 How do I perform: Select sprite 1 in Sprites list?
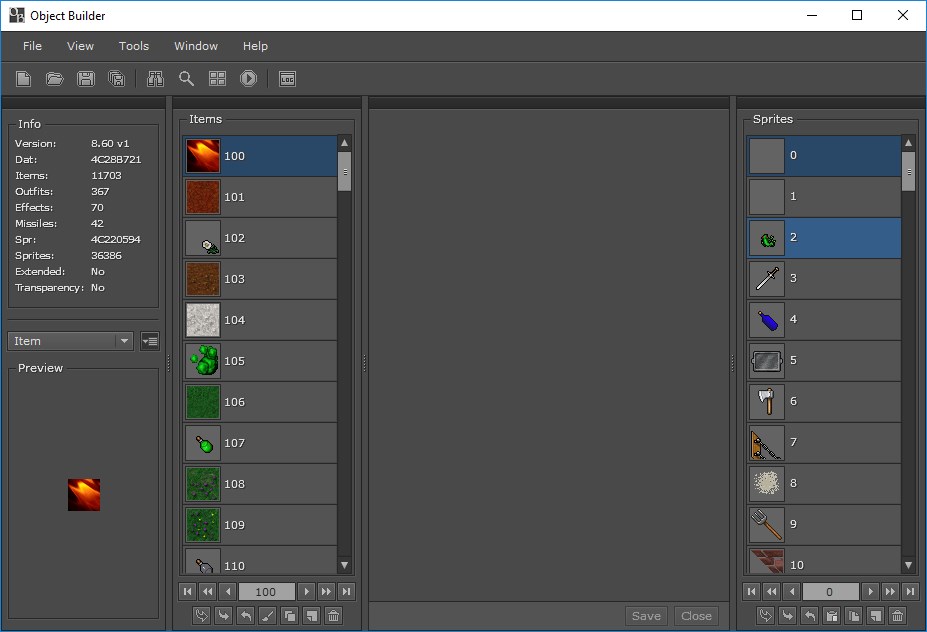coord(824,196)
